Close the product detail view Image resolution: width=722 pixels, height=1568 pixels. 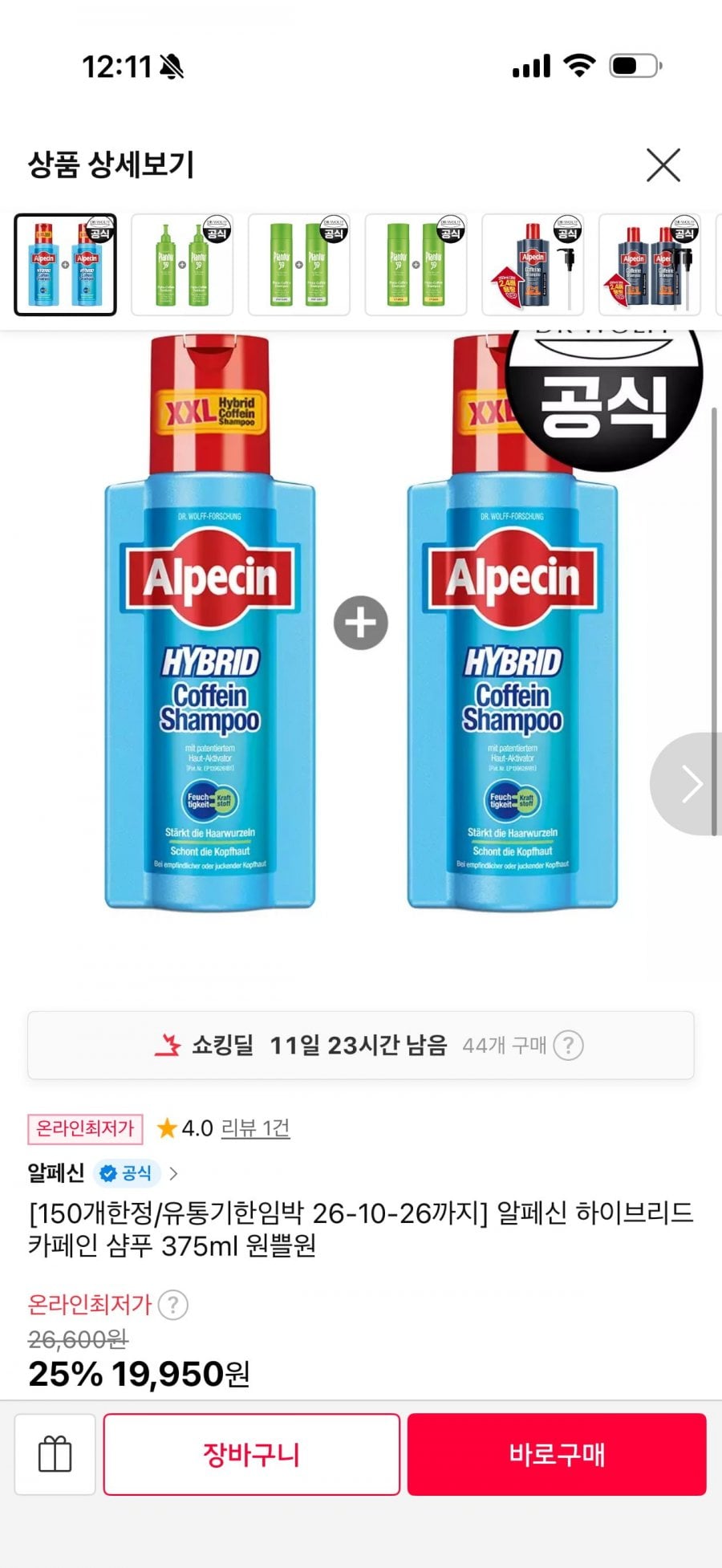click(x=663, y=165)
